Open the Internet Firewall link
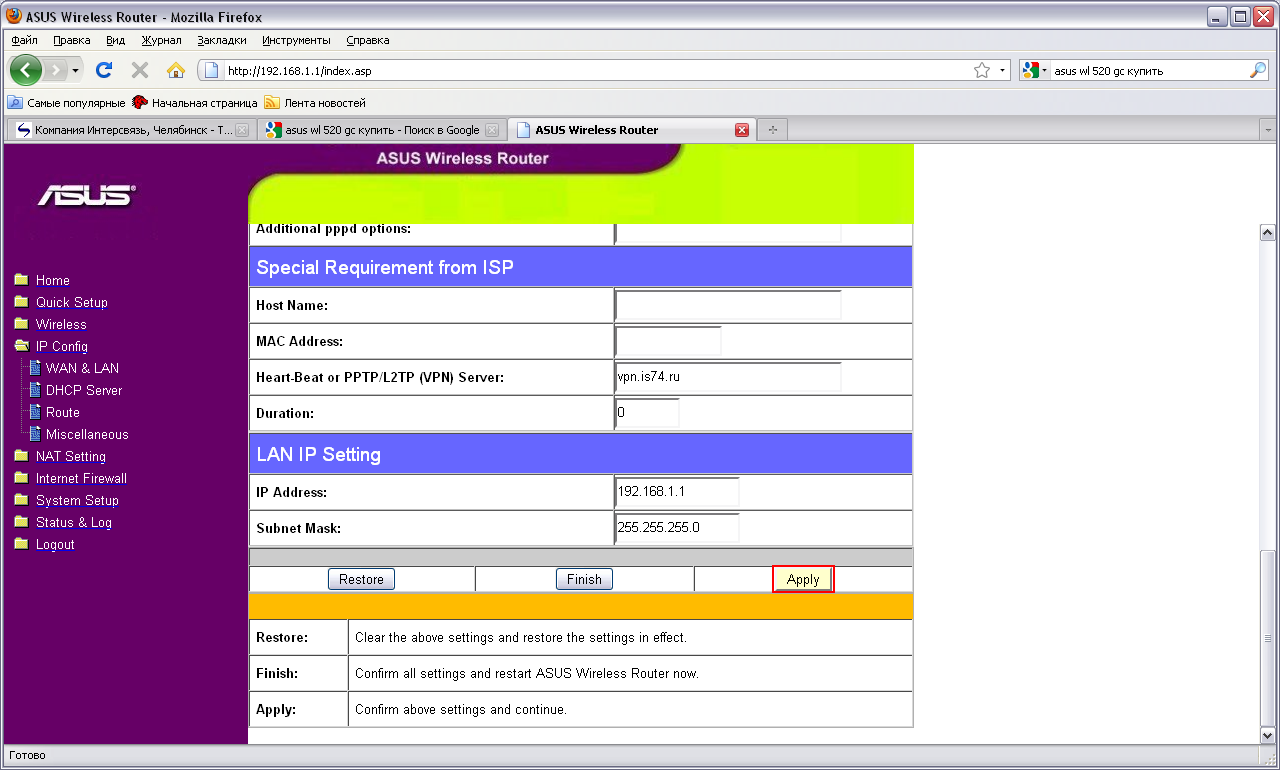The width and height of the screenshot is (1280, 770). [x=81, y=479]
